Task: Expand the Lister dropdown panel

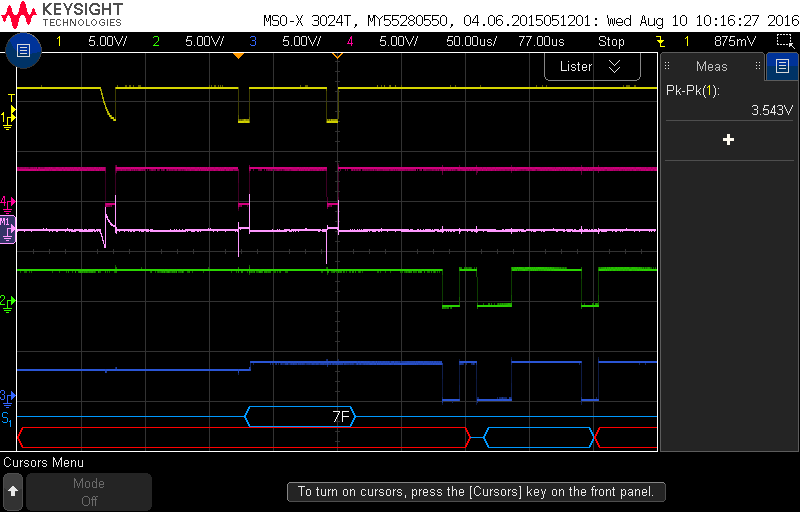Action: click(592, 66)
